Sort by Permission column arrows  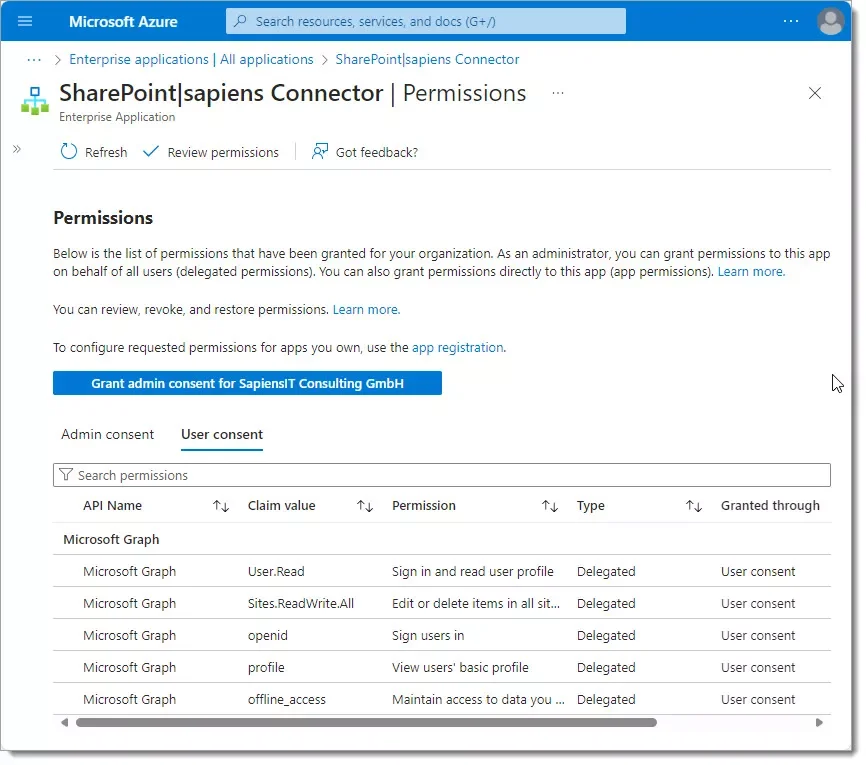550,505
